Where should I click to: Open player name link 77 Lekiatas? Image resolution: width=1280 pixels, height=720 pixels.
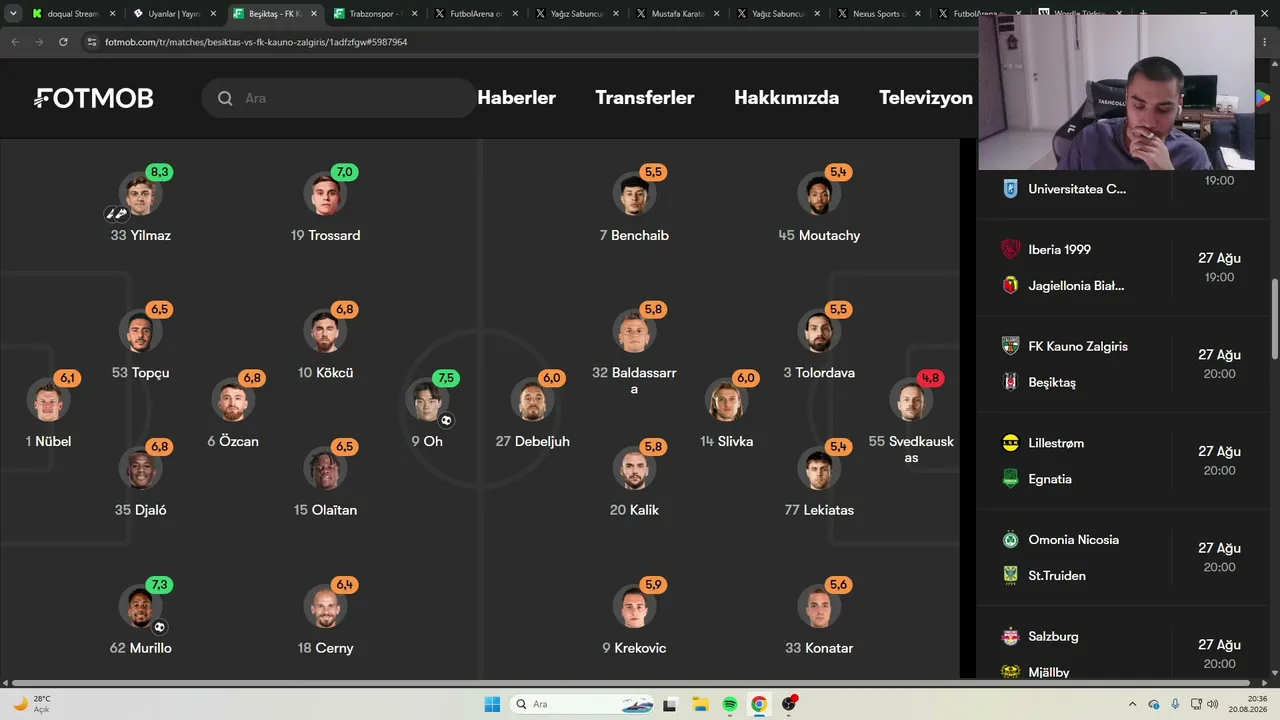coord(819,510)
